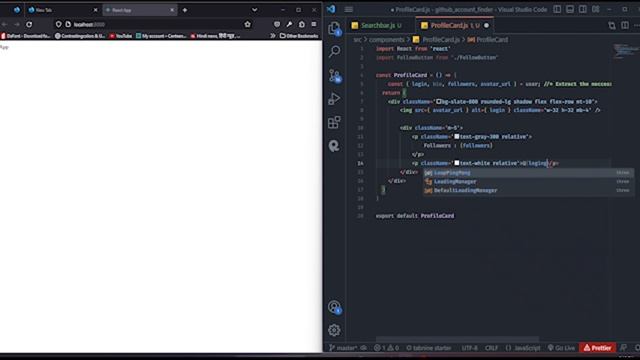
Task: Change the UTF-8 file encoding
Action: coord(469,348)
